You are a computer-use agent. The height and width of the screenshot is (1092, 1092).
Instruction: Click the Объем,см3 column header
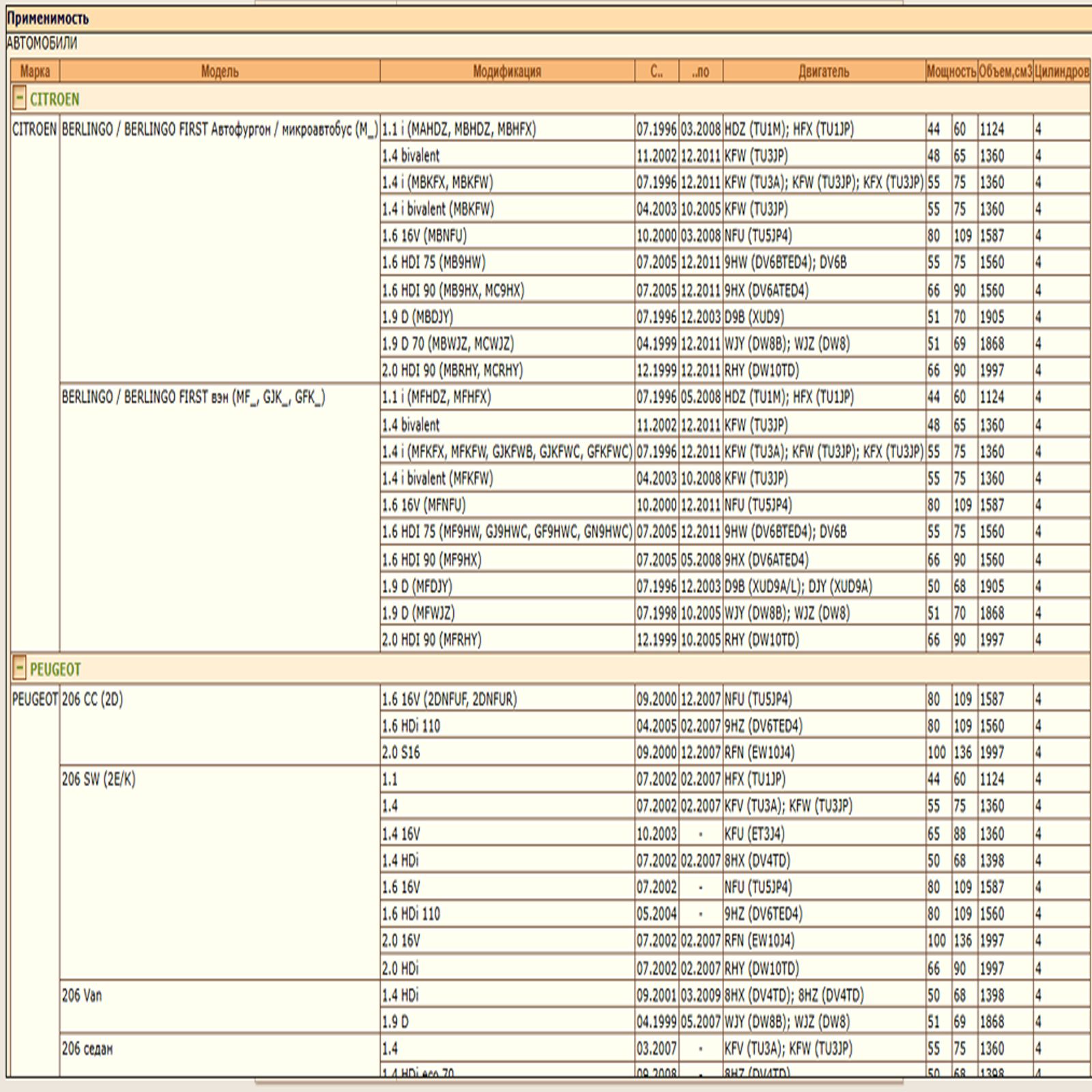pyautogui.click(x=1005, y=71)
